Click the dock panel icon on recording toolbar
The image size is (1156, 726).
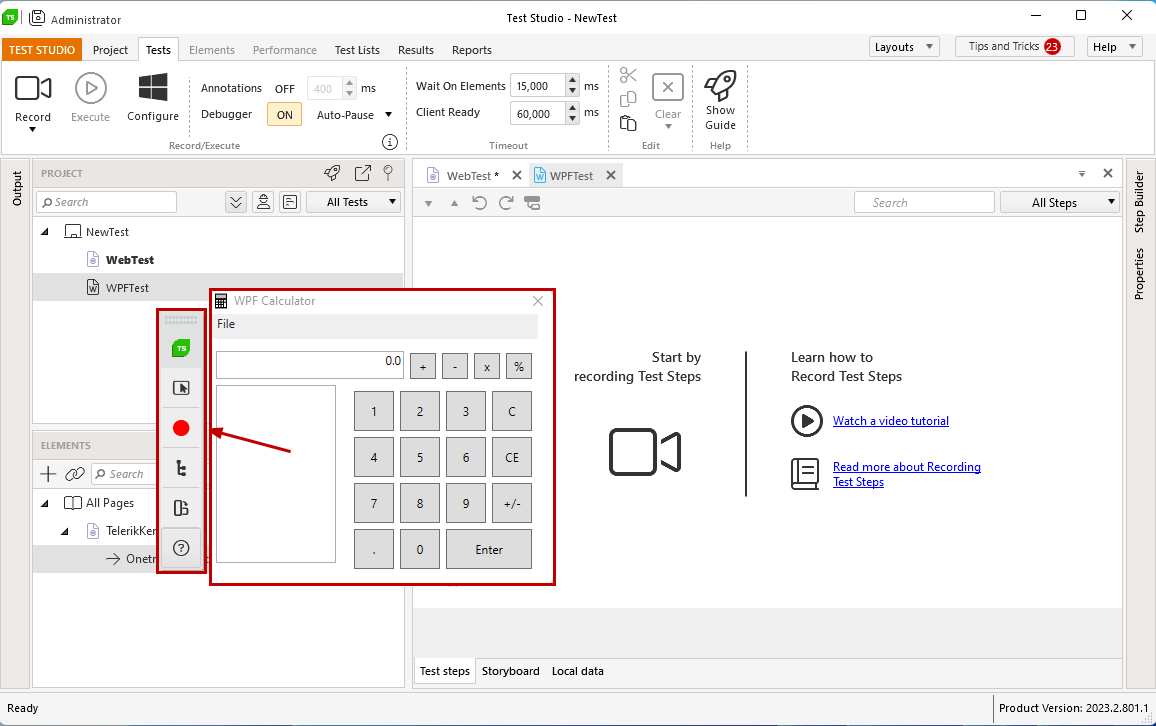[181, 508]
